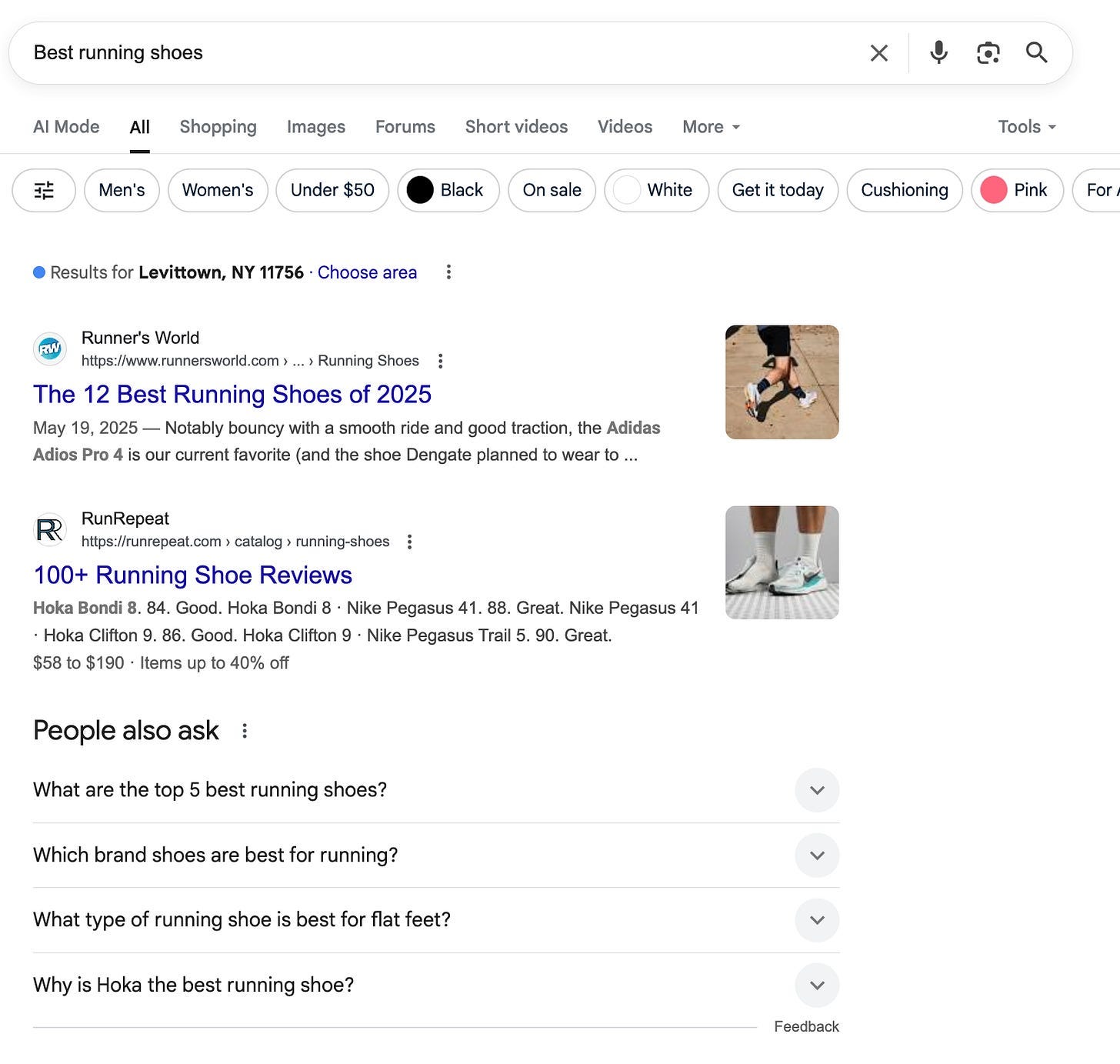Click the runrepeat.com URL breadcrumb
This screenshot has height=1064, width=1120.
[235, 542]
